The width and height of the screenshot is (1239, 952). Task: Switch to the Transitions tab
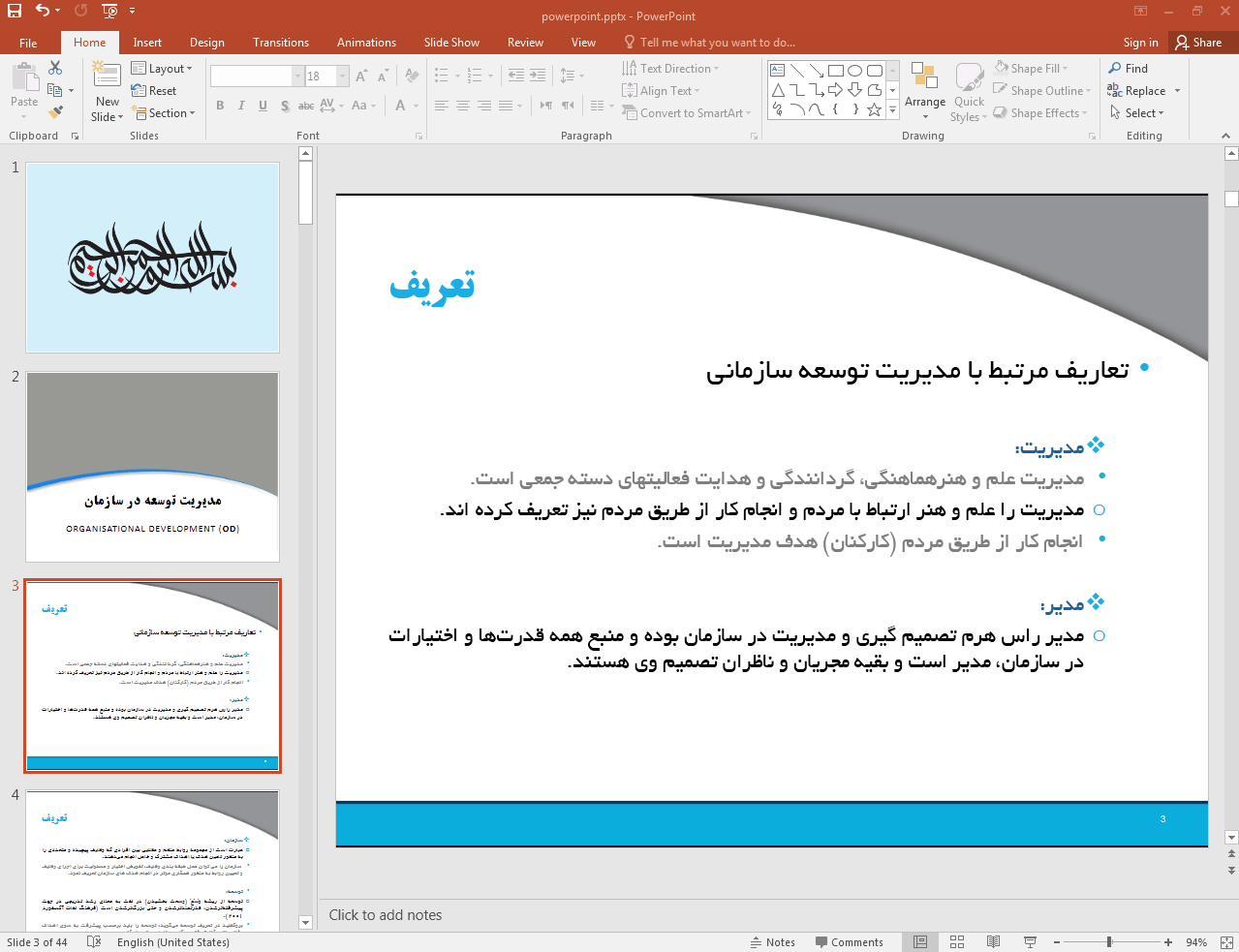[281, 43]
